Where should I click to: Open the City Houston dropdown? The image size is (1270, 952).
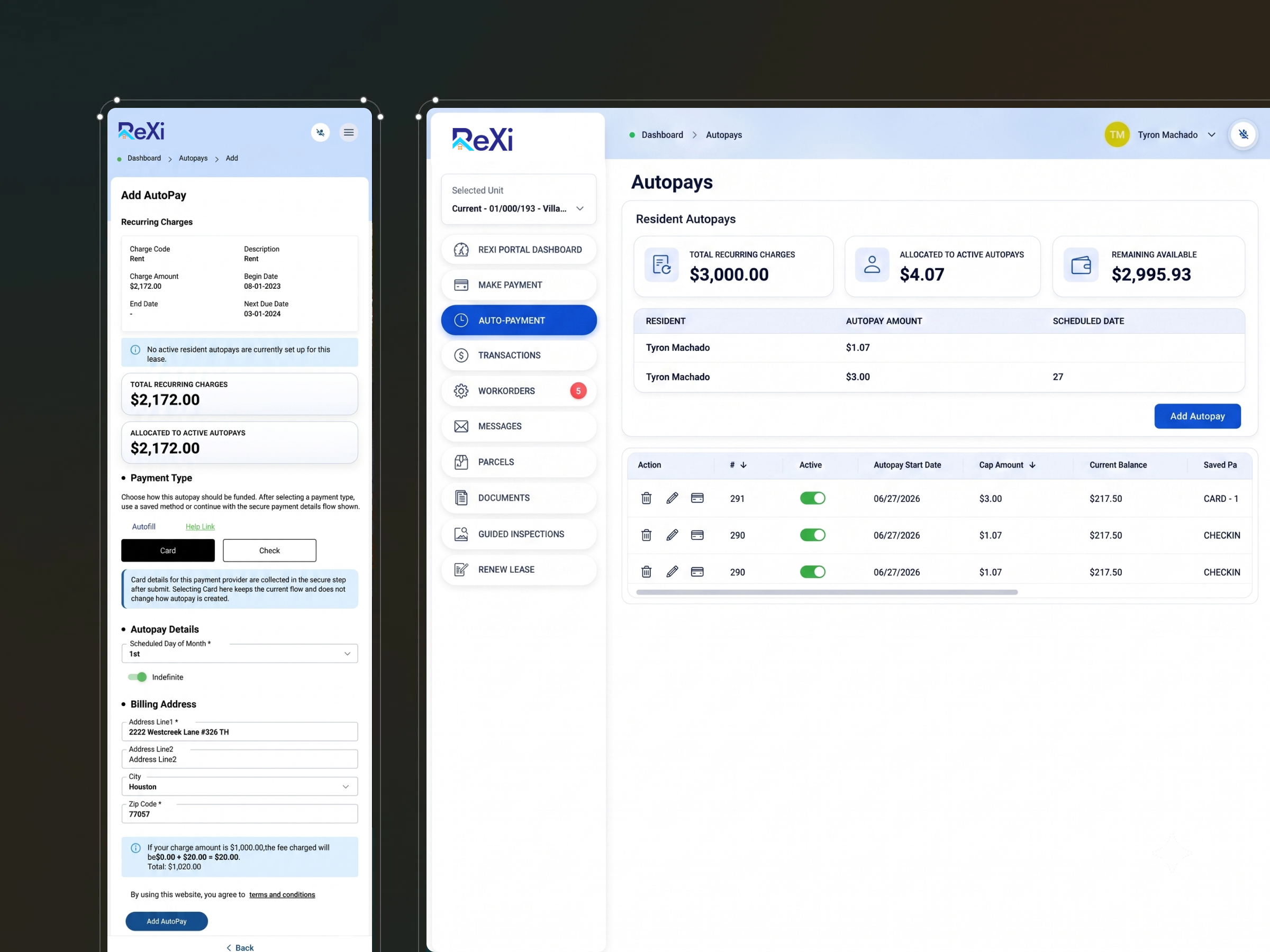point(239,786)
